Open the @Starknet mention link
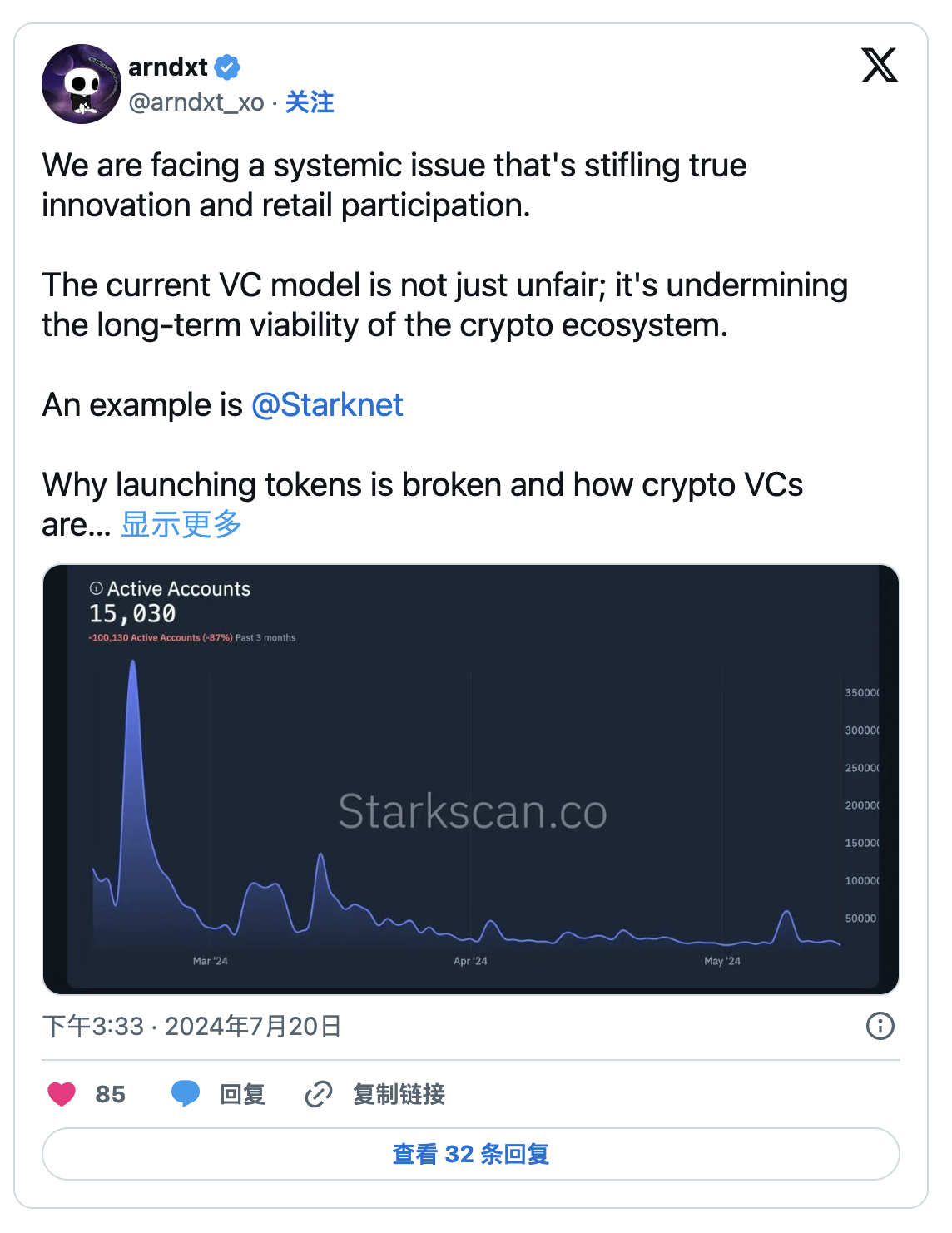The height and width of the screenshot is (1233, 952). pyautogui.click(x=327, y=405)
